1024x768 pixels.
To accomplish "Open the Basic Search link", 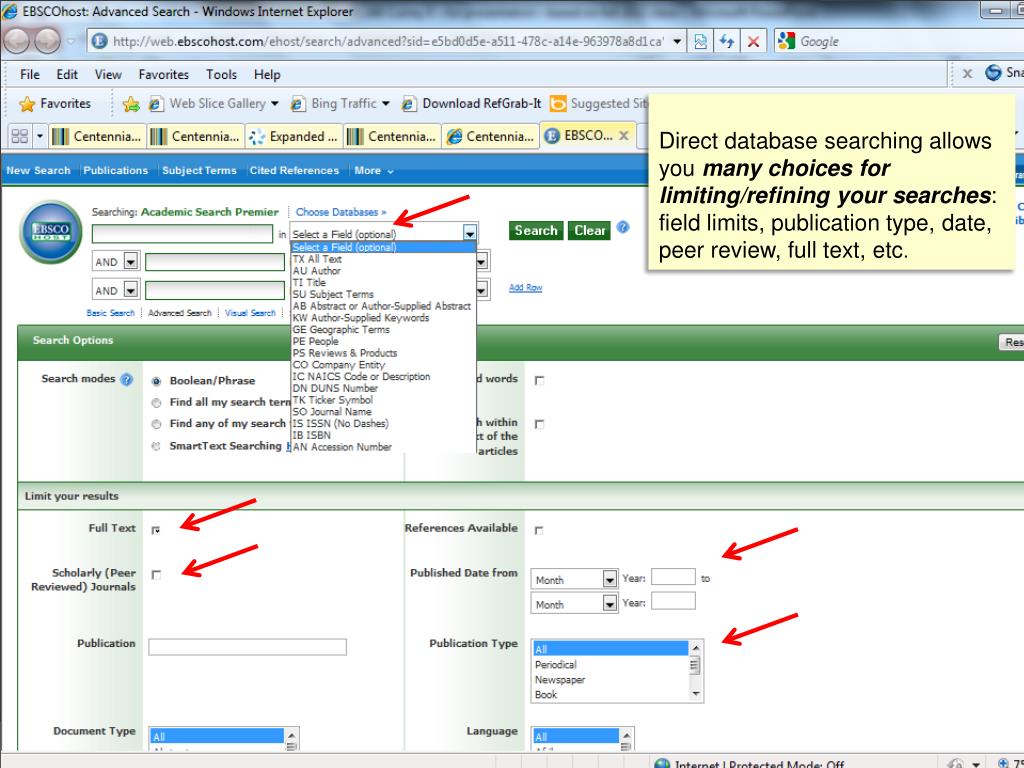I will click(110, 313).
